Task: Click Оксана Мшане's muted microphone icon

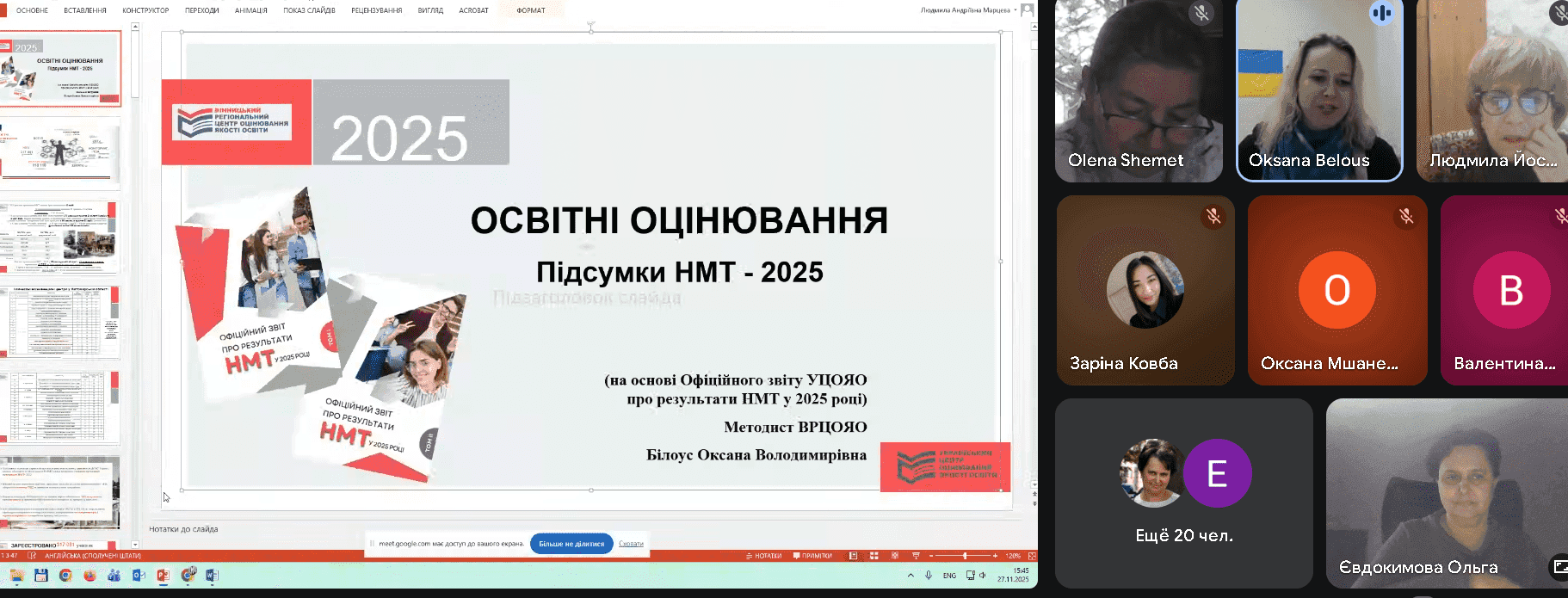Action: point(1406,216)
